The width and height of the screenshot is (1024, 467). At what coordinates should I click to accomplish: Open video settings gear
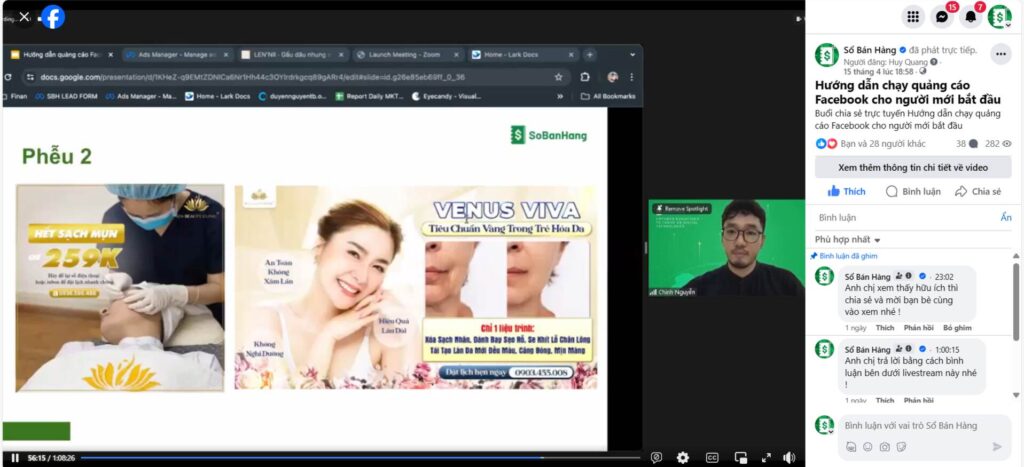coord(682,458)
